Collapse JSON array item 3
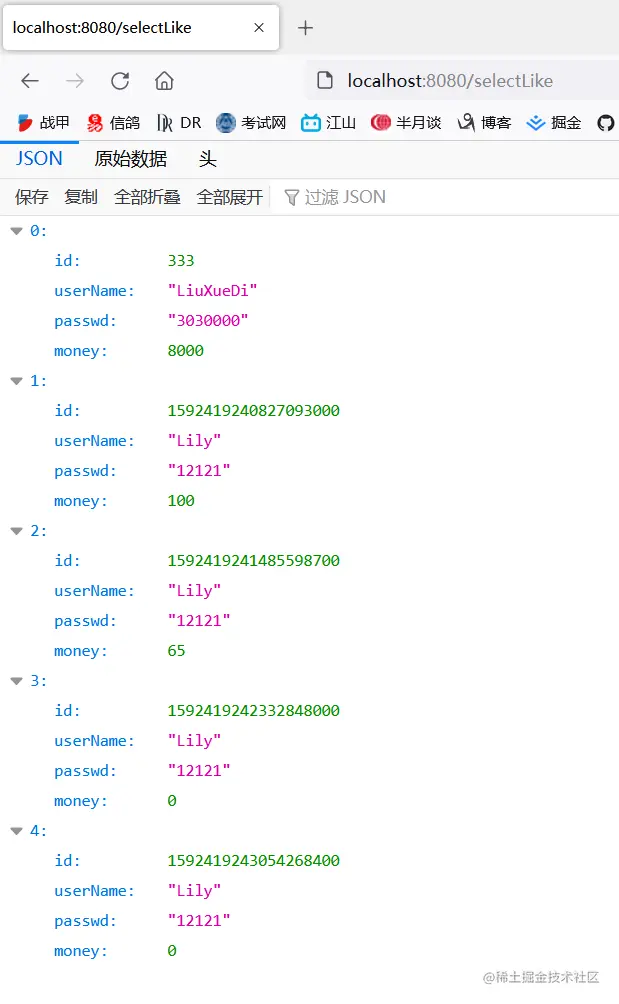This screenshot has height=1004, width=619. (17, 681)
